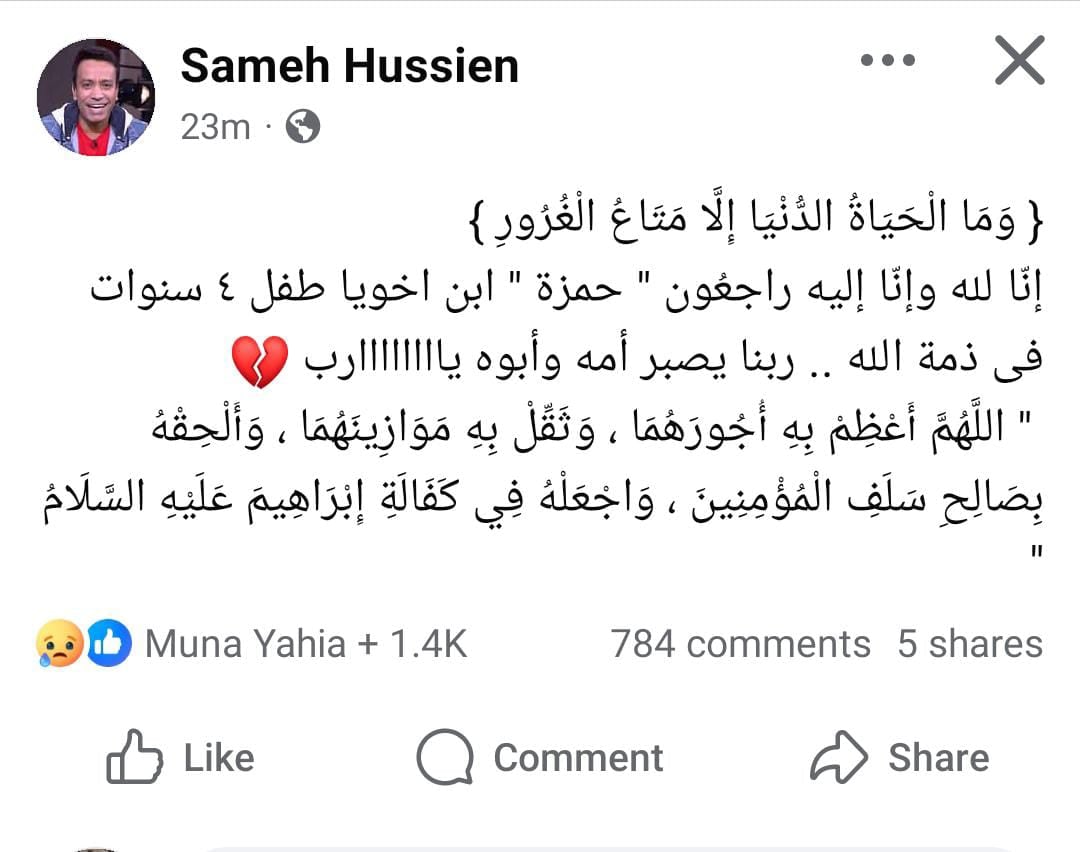Hit the arrow Share icon
The image size is (1080, 852).
(838, 758)
